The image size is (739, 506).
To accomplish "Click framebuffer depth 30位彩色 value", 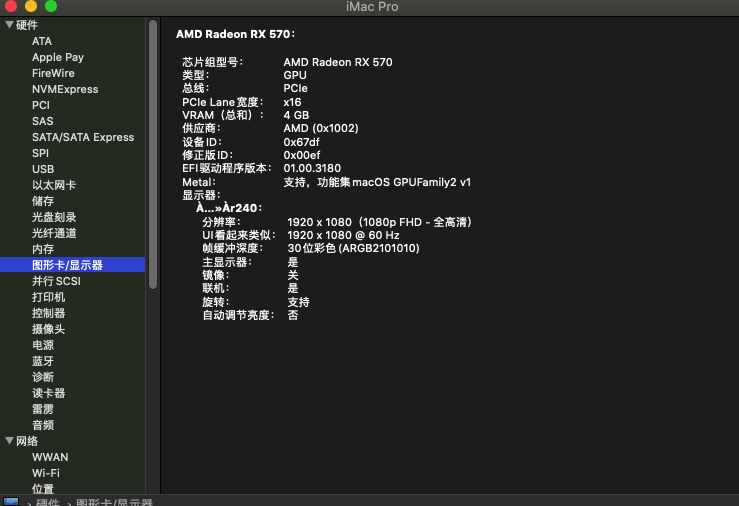I will 353,248.
